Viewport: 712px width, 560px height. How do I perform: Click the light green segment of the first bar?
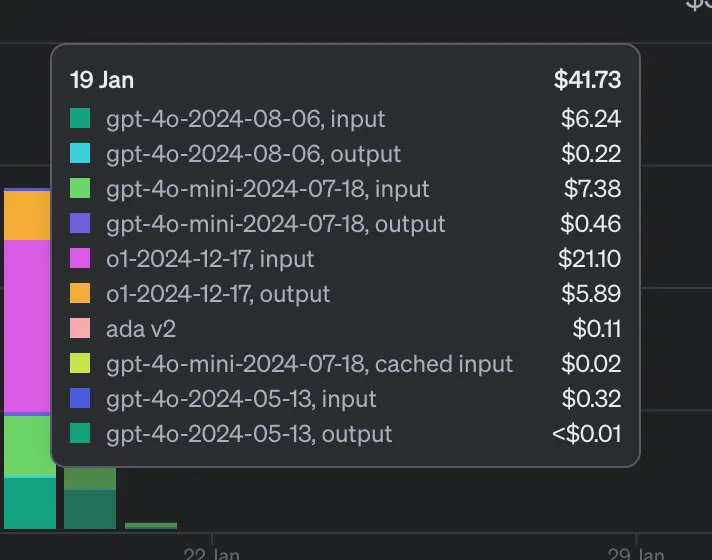(26, 446)
